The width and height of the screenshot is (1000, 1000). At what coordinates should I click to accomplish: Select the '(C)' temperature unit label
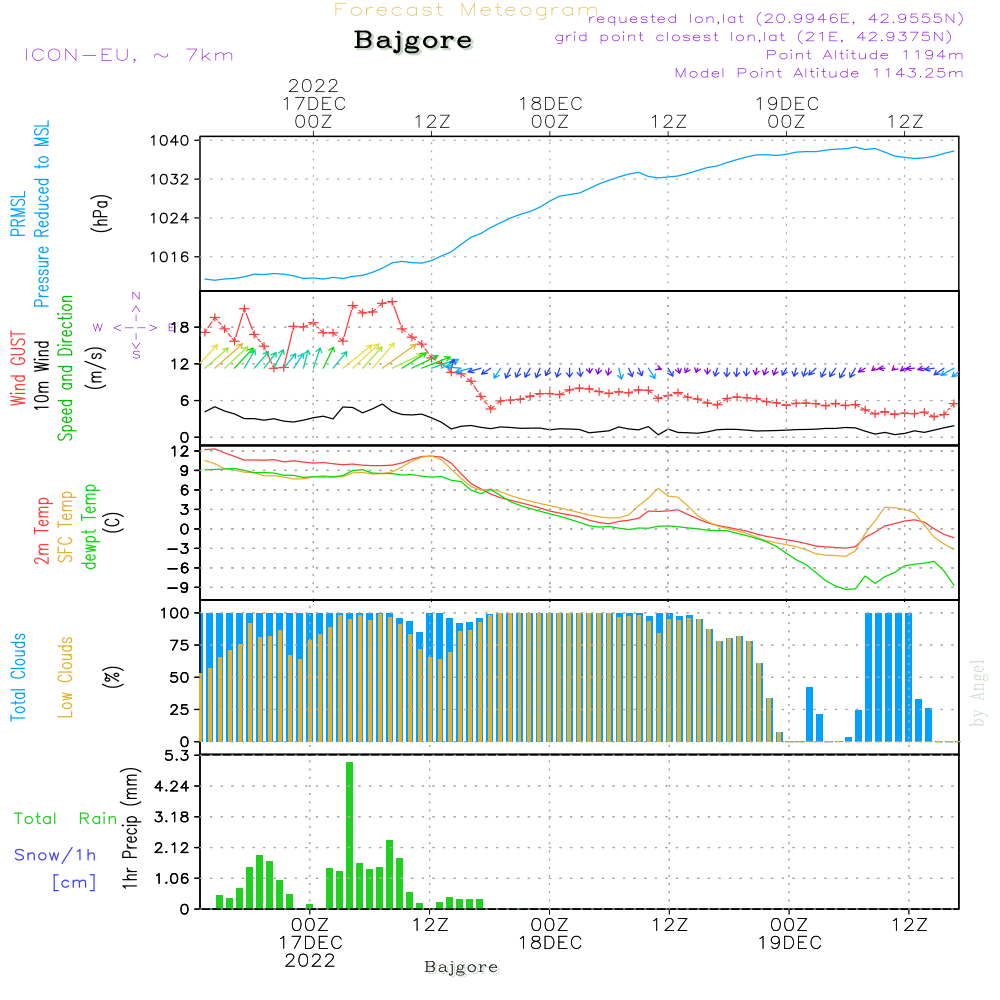[x=114, y=523]
